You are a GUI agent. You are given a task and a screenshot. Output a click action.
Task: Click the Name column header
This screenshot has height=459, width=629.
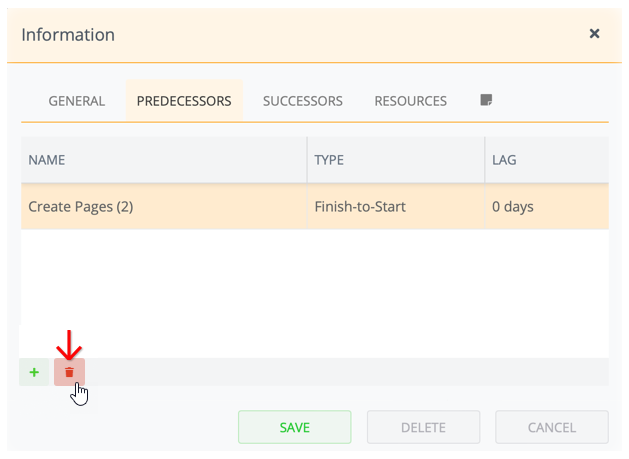click(x=164, y=160)
